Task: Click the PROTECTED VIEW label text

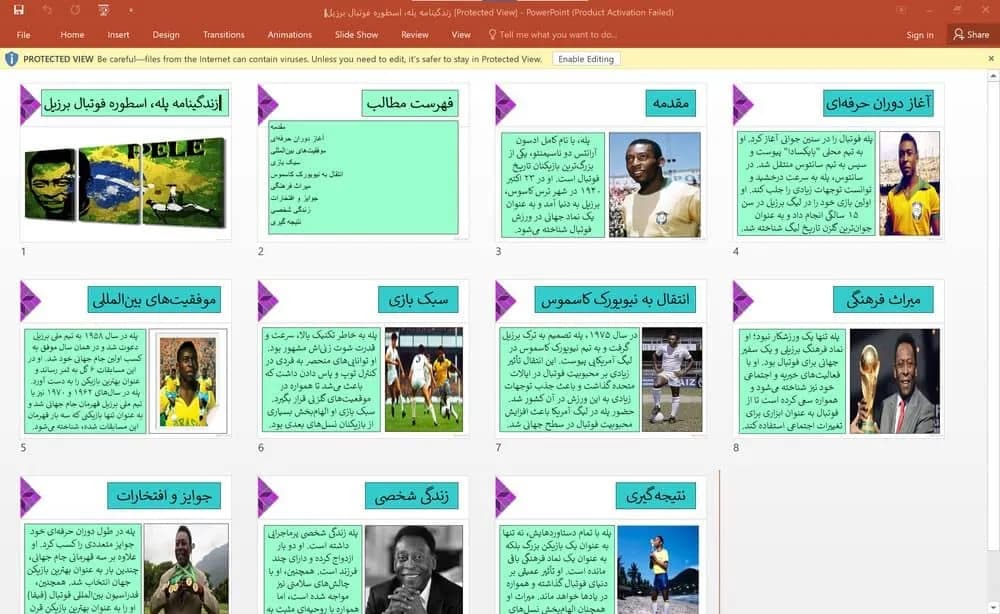Action: click(x=59, y=59)
